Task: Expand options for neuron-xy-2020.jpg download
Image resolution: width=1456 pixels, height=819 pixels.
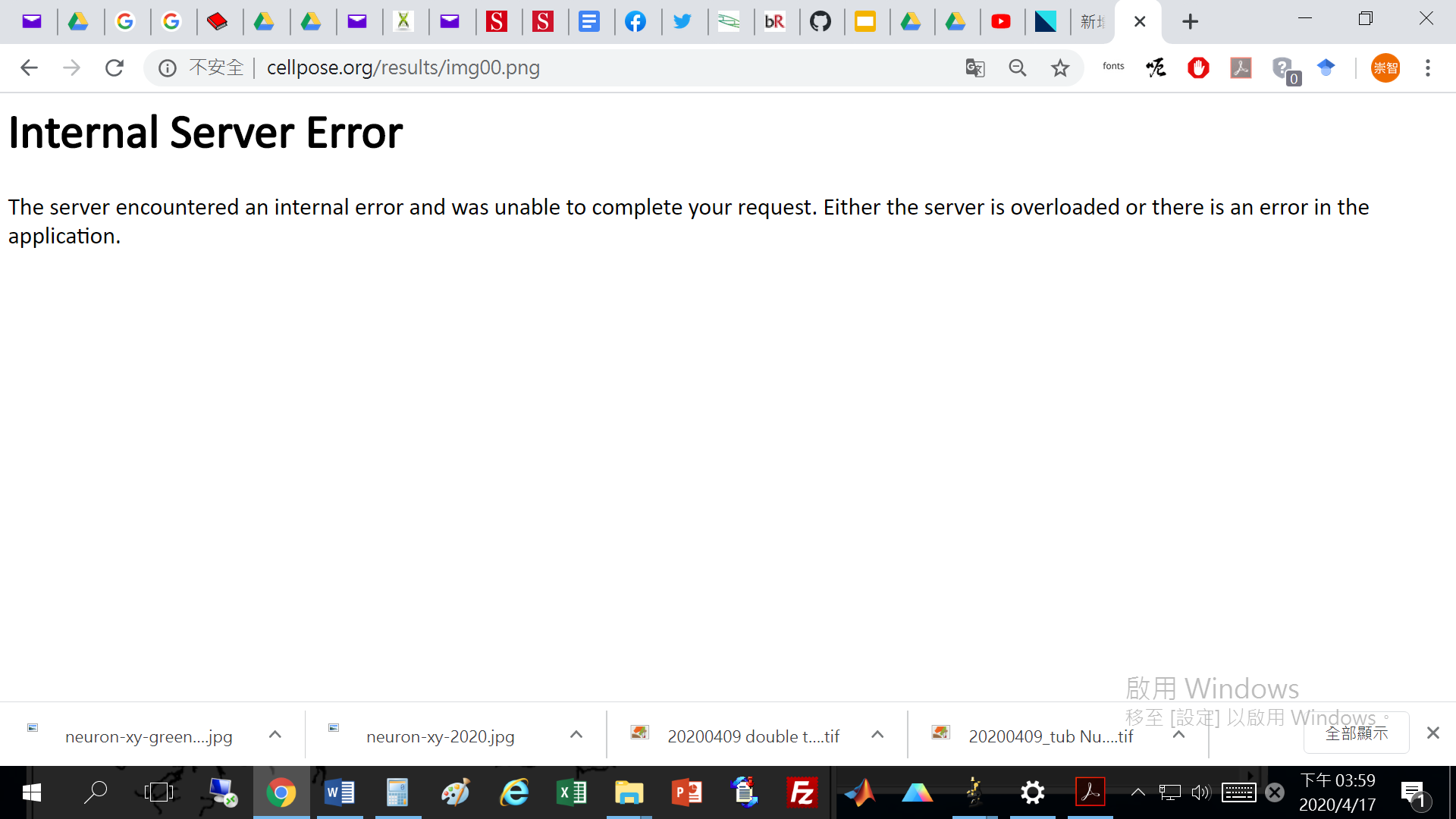Action: tap(576, 735)
